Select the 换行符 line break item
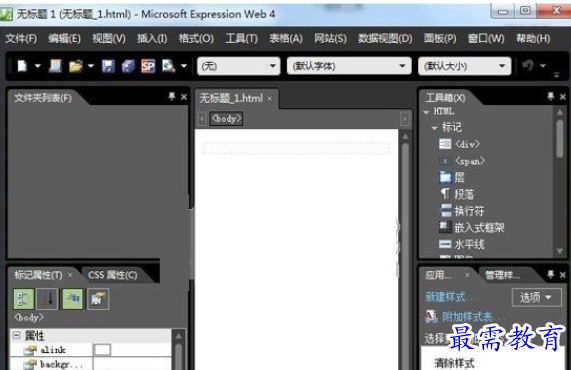 462,211
